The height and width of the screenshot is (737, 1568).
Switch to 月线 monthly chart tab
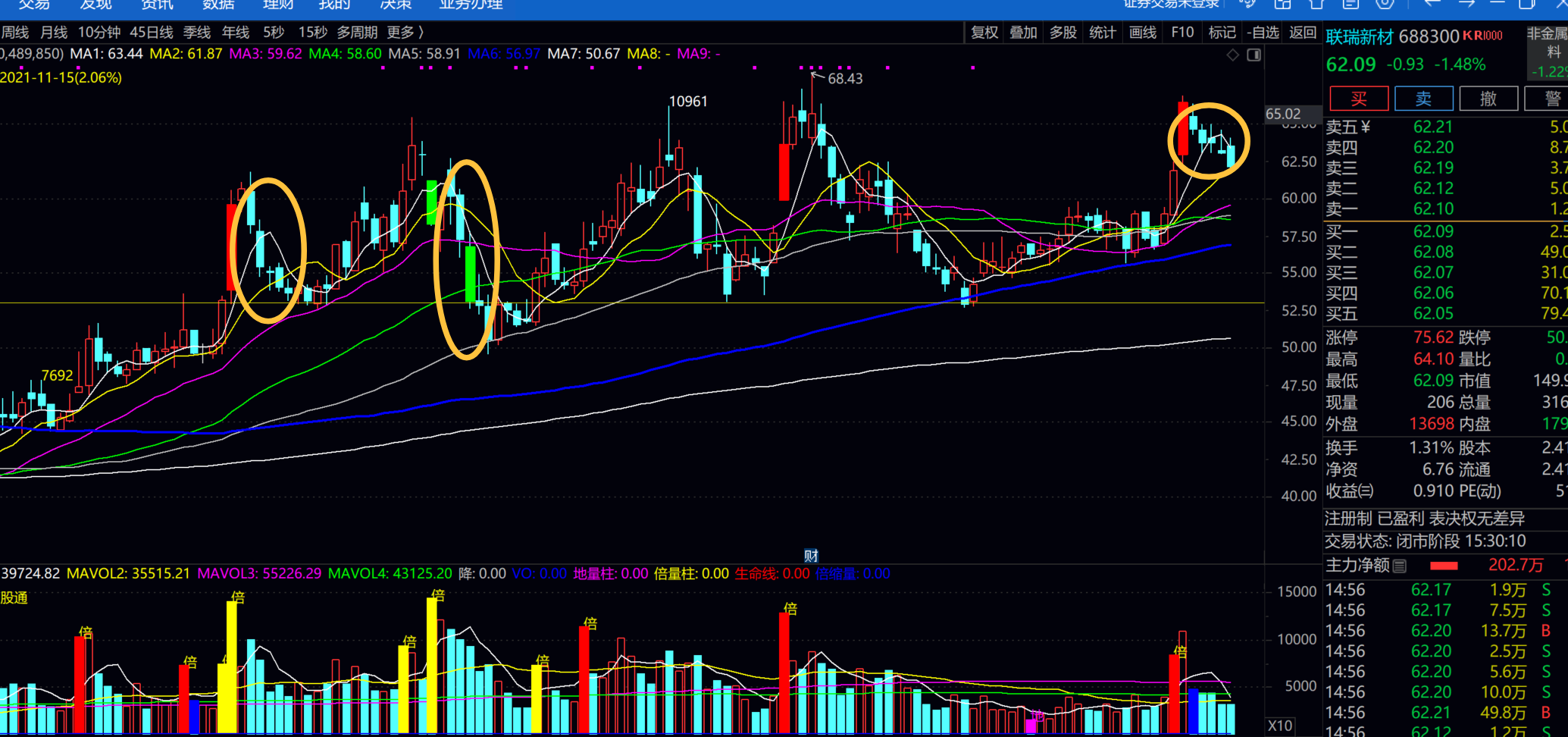point(53,33)
